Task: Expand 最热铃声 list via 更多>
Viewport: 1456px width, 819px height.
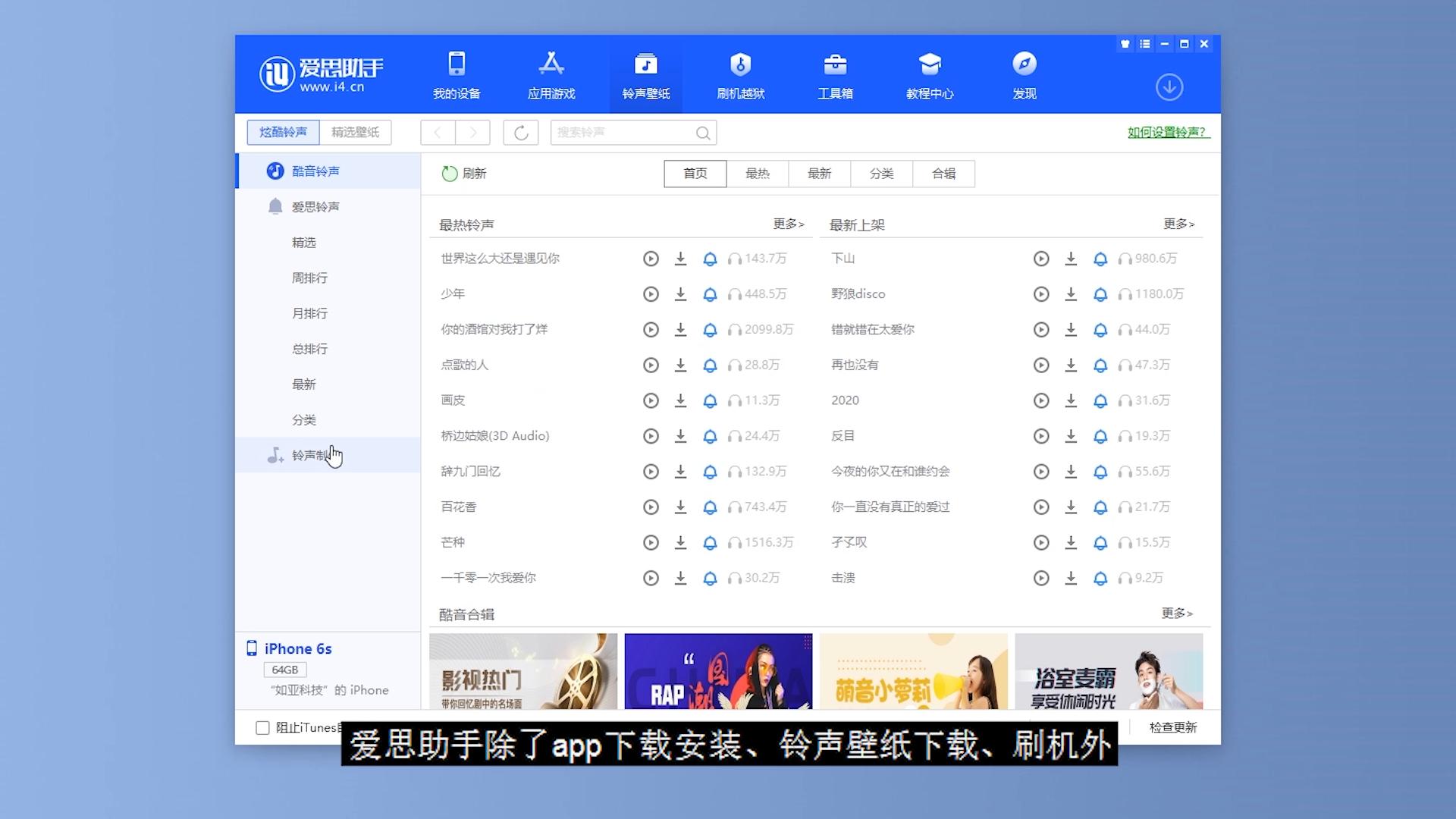Action: (787, 224)
